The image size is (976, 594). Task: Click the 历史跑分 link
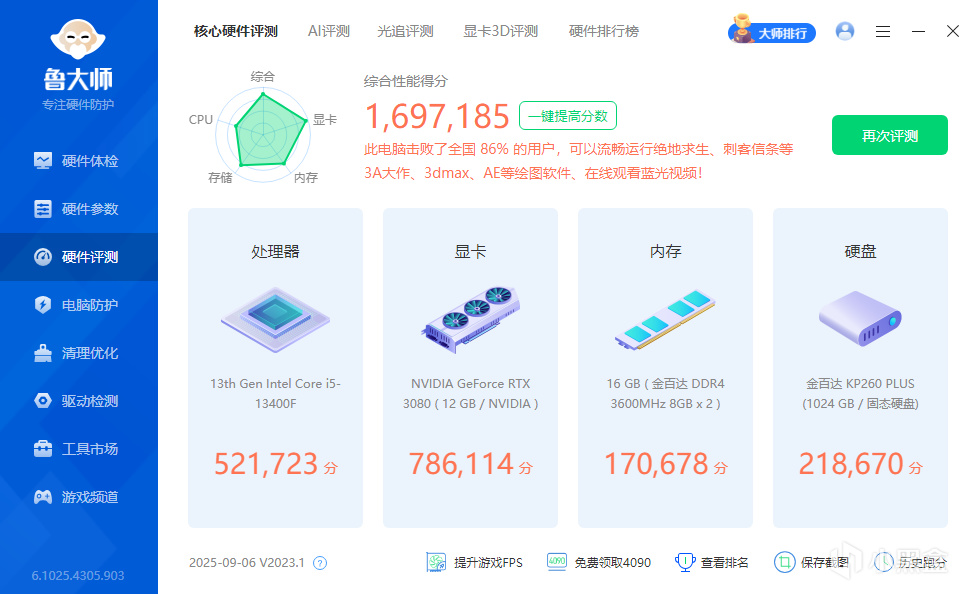click(x=910, y=562)
